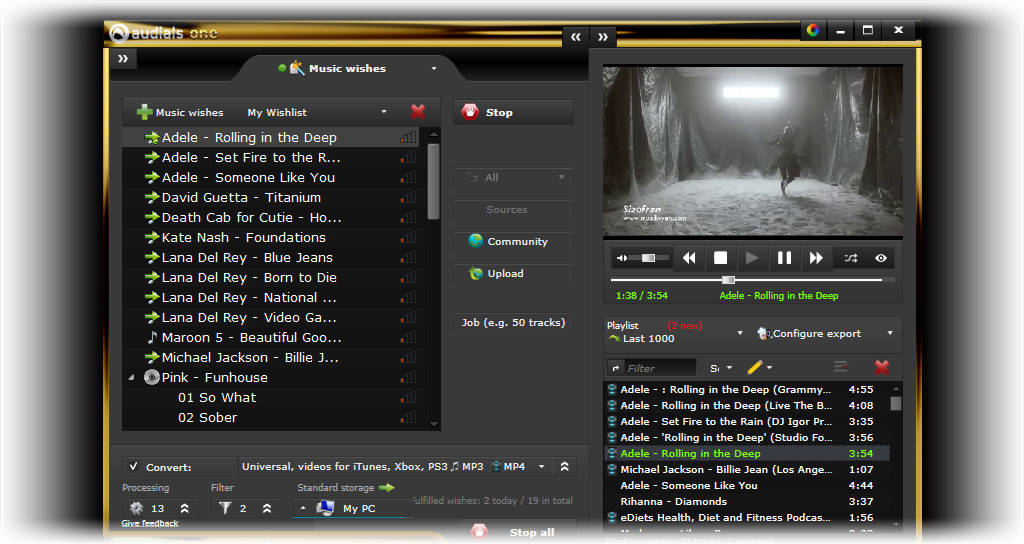This screenshot has width=1024, height=544.
Task: Open Job (e.g. 50 tracks) button
Action: click(x=513, y=323)
